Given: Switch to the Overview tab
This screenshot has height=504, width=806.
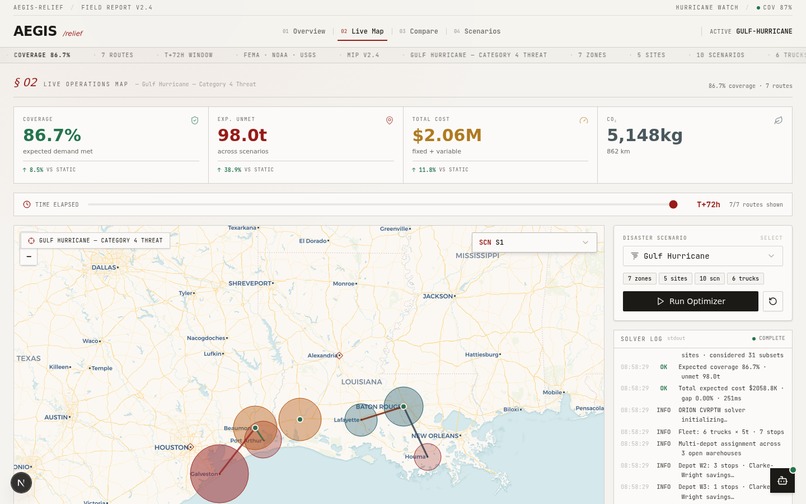Looking at the screenshot, I should click(x=304, y=31).
